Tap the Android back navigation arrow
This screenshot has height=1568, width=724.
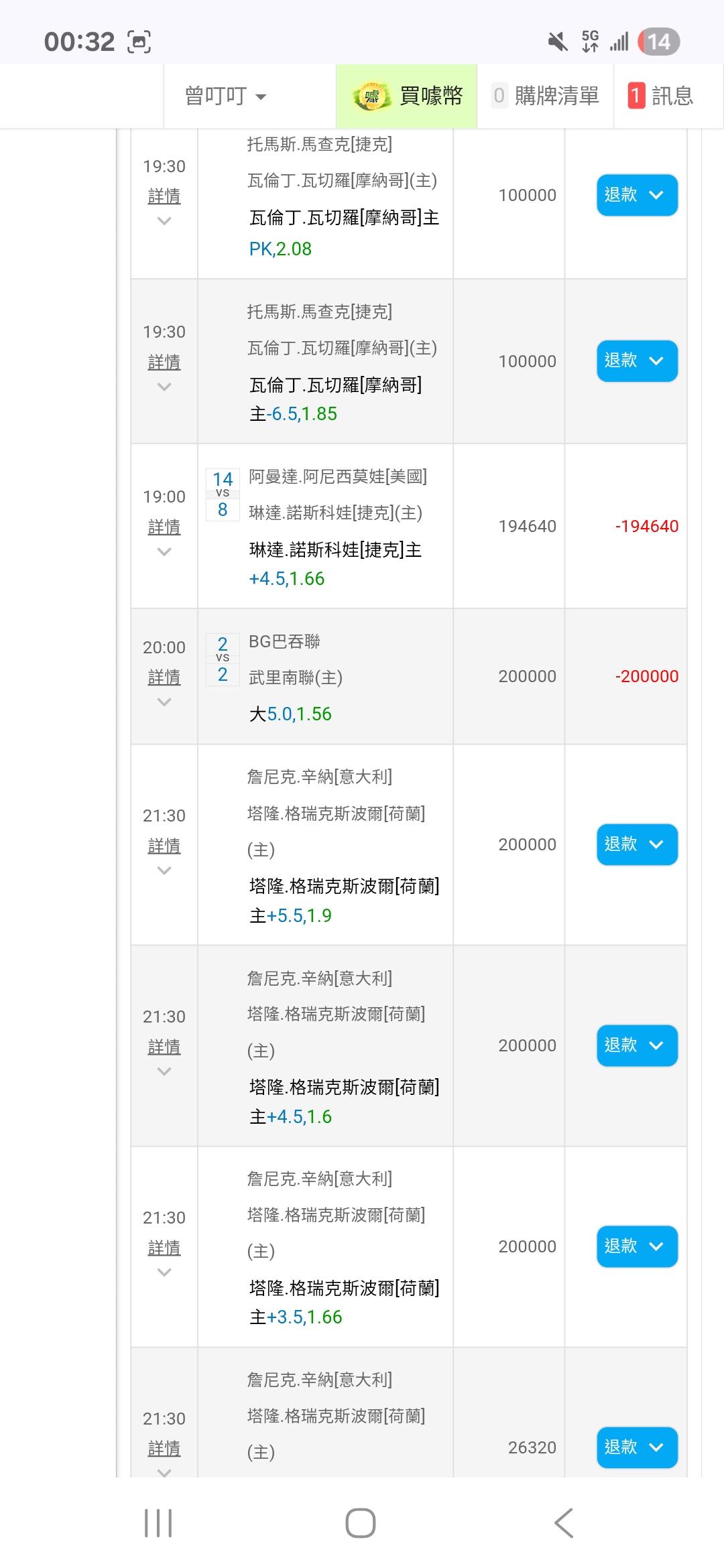click(x=564, y=1523)
